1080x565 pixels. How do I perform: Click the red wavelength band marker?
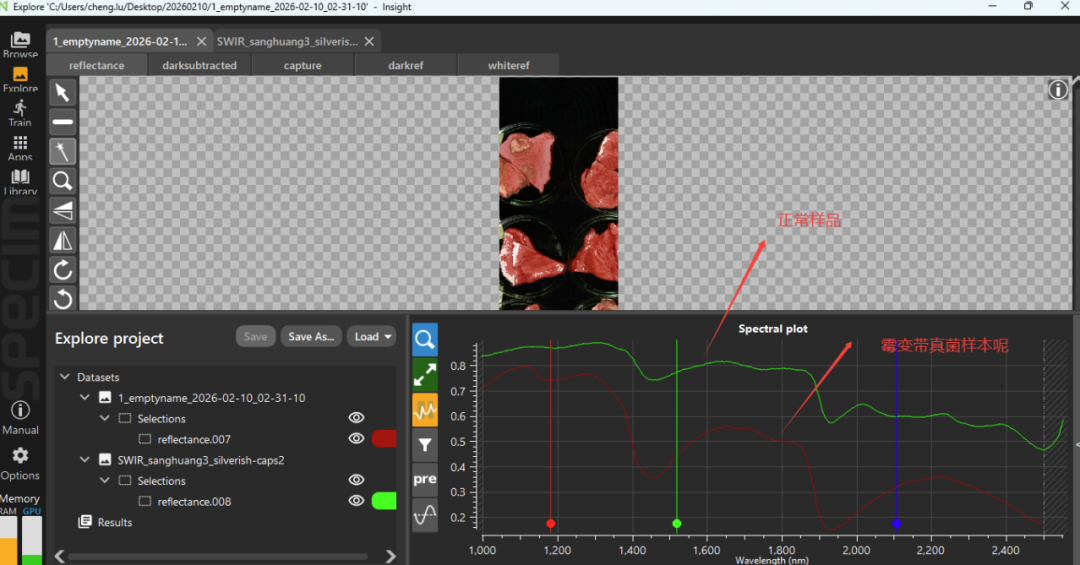[550, 524]
